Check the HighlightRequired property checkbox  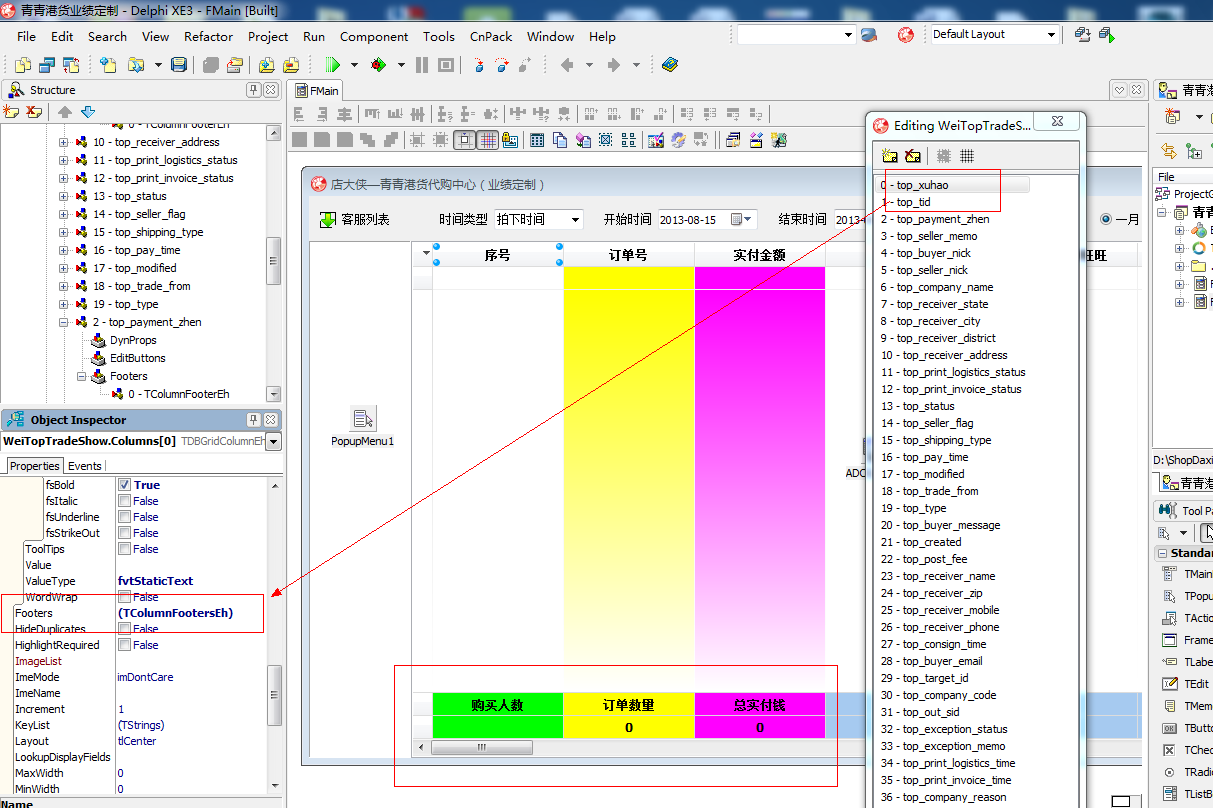pyautogui.click(x=125, y=645)
